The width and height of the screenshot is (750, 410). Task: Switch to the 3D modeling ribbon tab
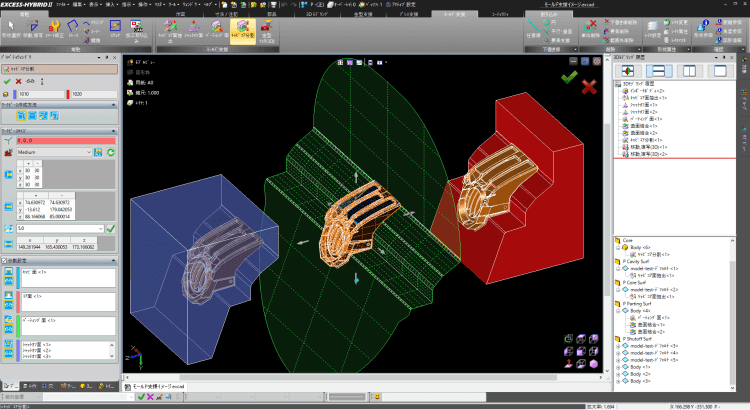pyautogui.click(x=317, y=14)
